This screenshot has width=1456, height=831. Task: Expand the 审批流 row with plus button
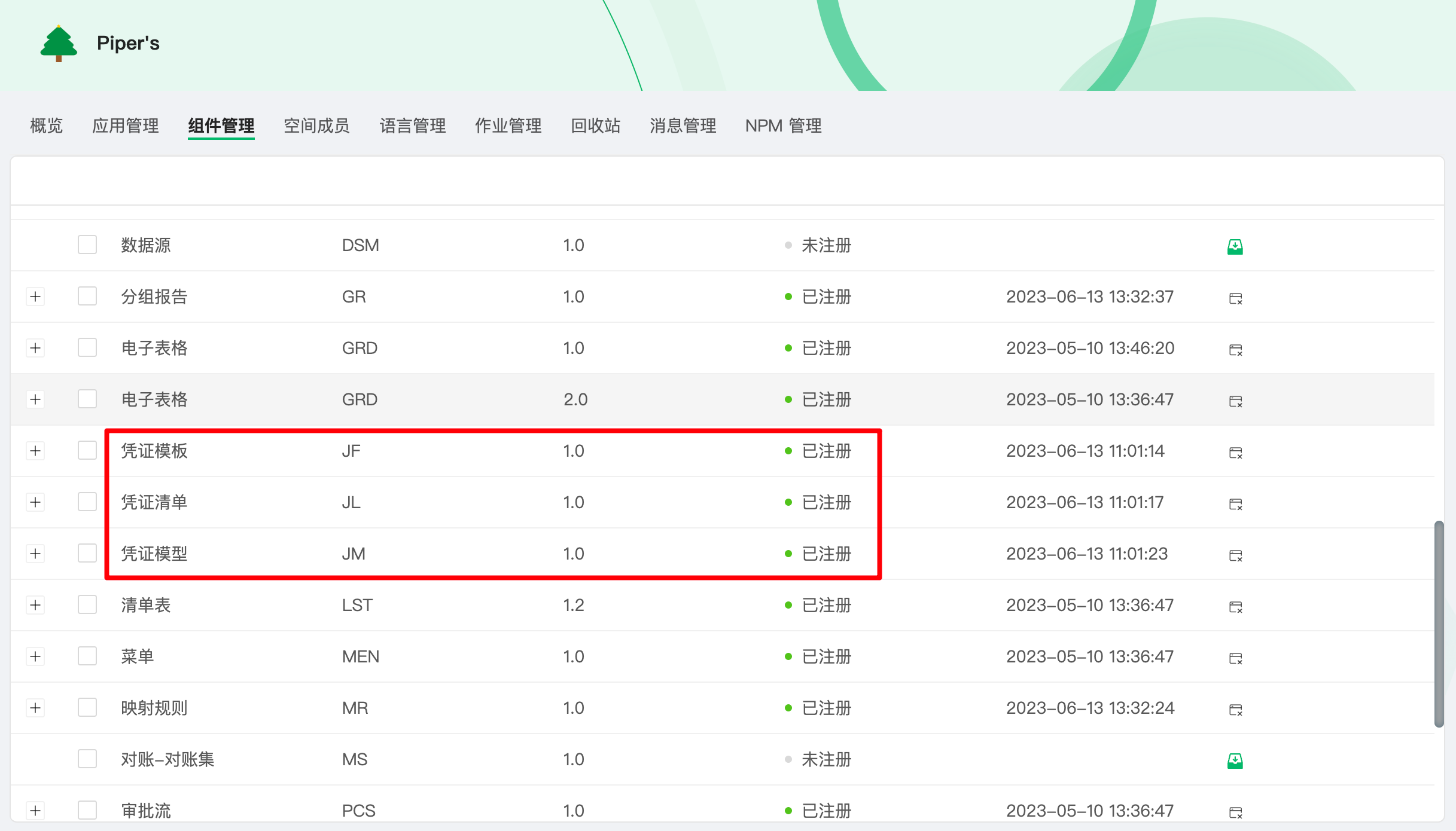pyautogui.click(x=35, y=811)
